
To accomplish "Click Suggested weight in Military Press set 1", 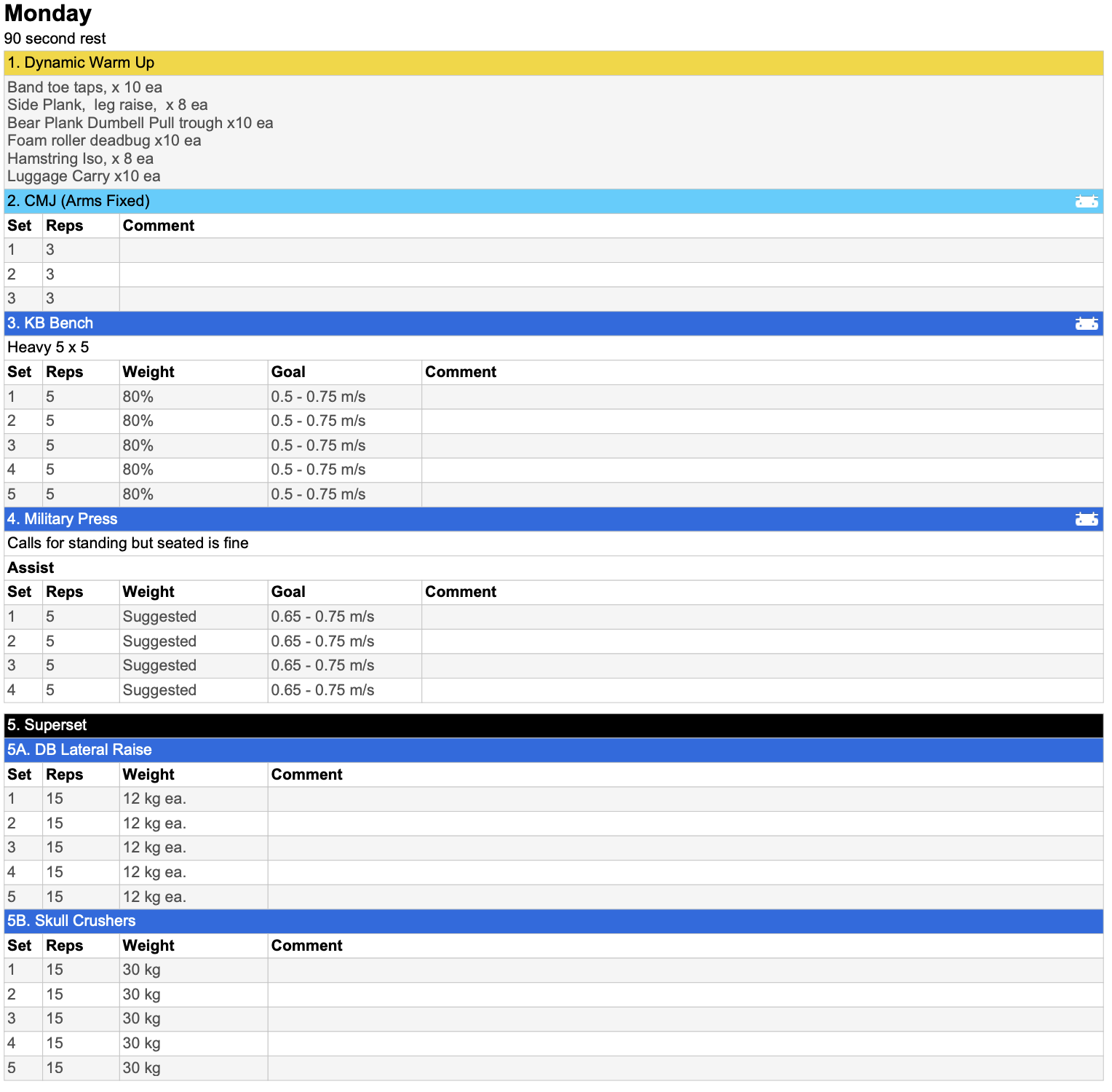I will [159, 617].
